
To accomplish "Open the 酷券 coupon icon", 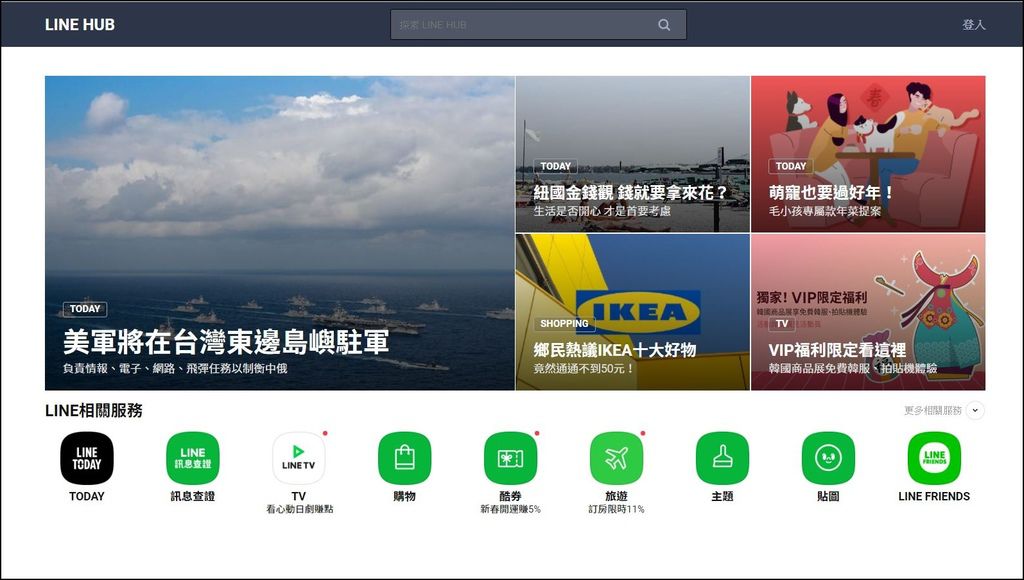I will (x=510, y=458).
